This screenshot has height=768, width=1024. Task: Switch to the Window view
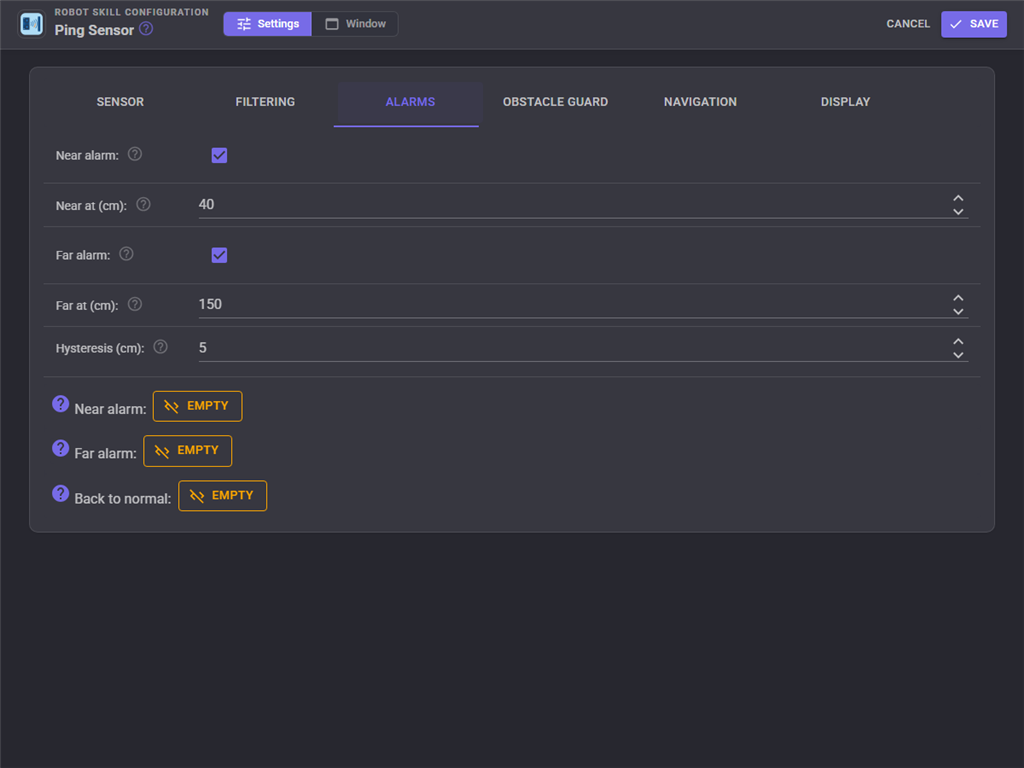355,24
